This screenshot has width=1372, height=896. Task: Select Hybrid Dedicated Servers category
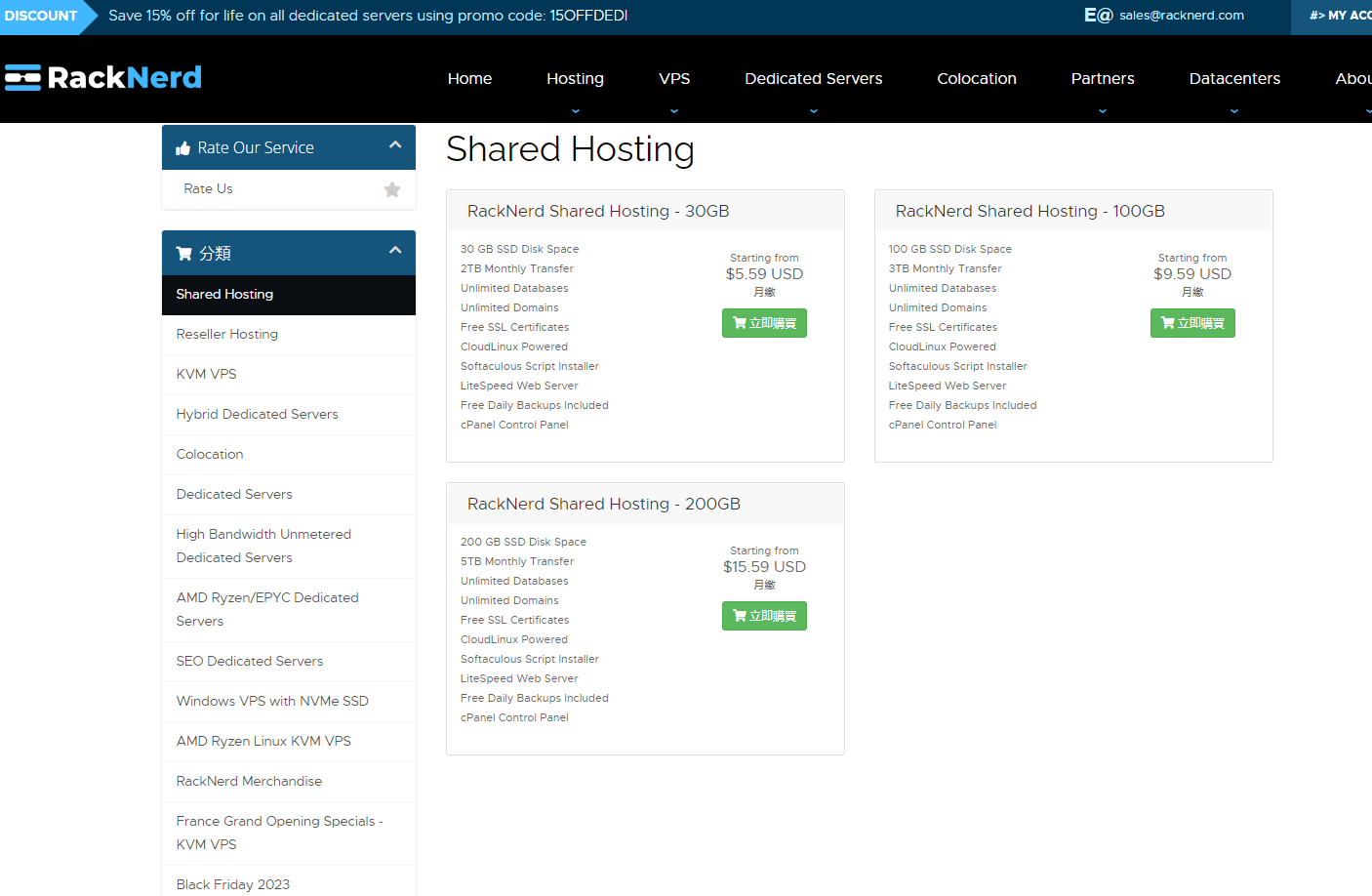pos(289,415)
